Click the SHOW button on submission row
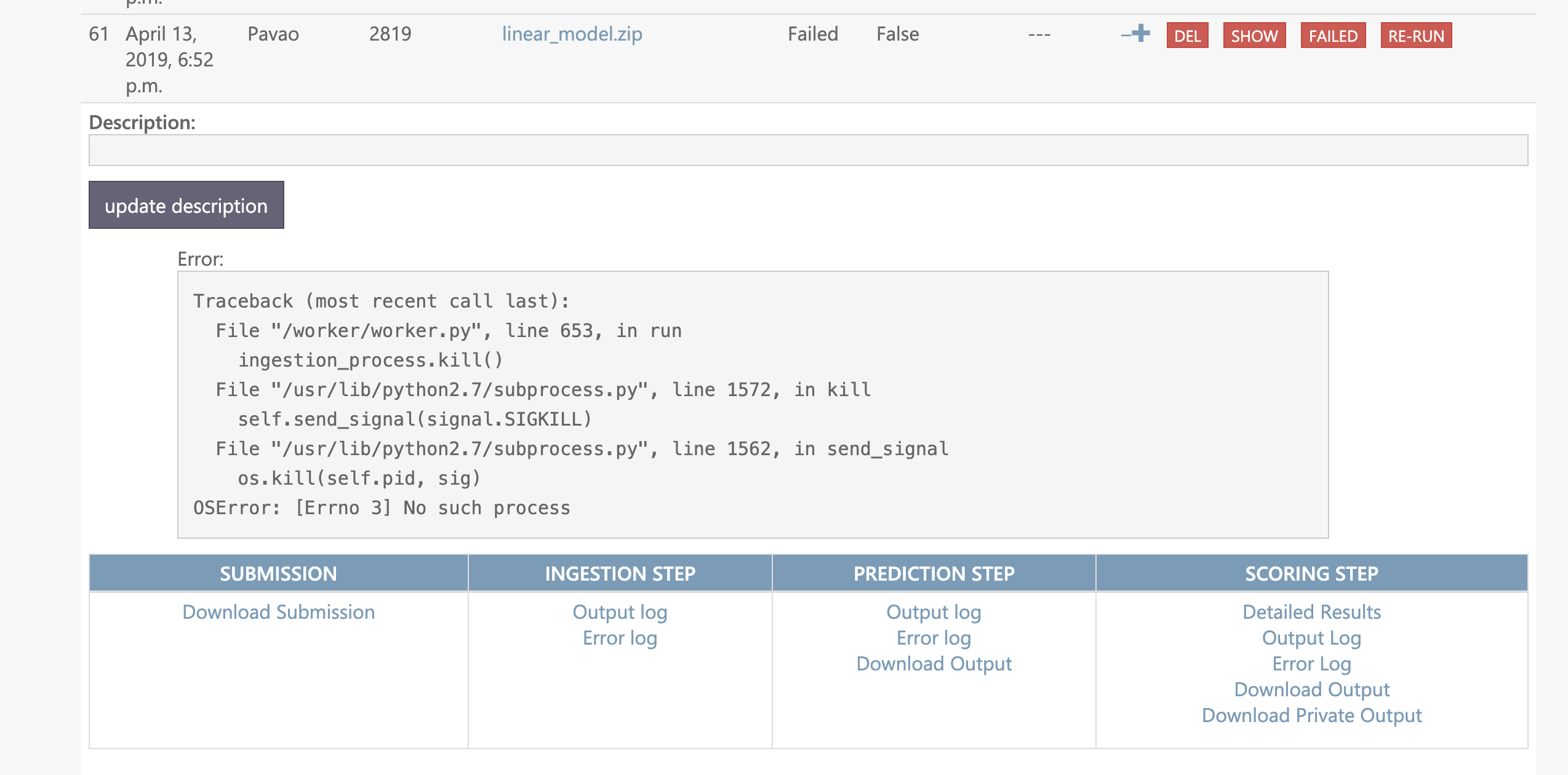Viewport: 1568px width, 775px height. (x=1254, y=36)
